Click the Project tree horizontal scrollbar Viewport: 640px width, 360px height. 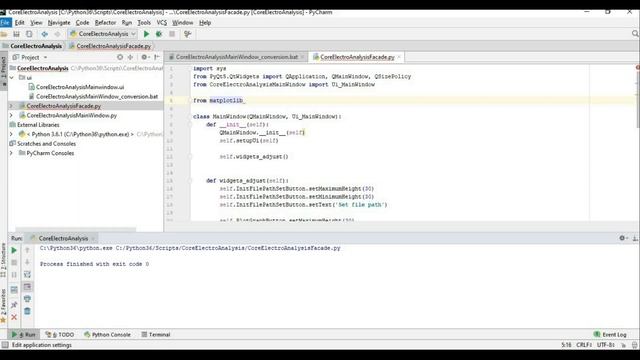point(76,229)
